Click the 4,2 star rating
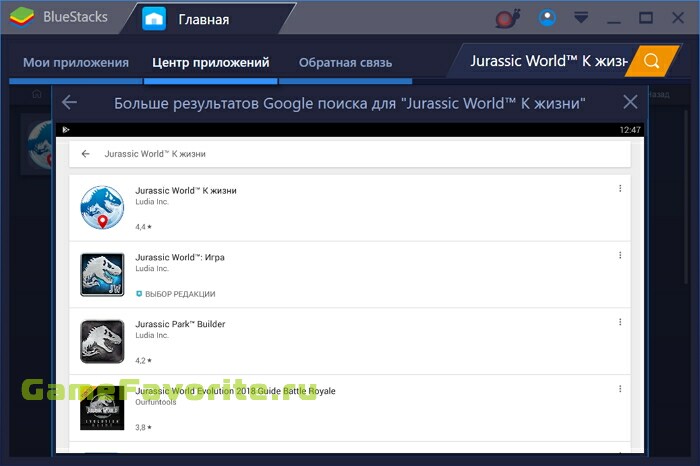Image resolution: width=700 pixels, height=466 pixels. click(143, 361)
